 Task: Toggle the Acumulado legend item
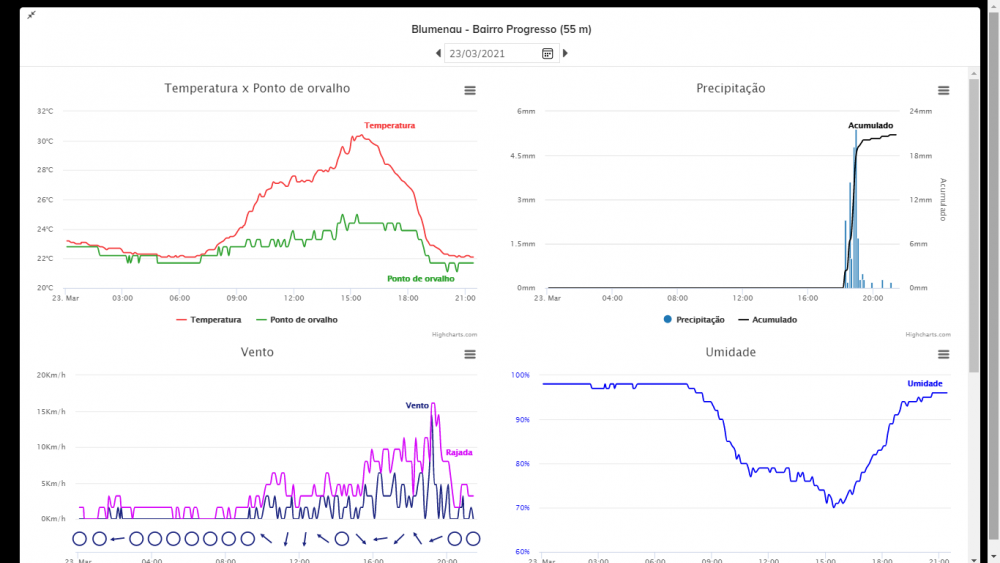(767, 320)
